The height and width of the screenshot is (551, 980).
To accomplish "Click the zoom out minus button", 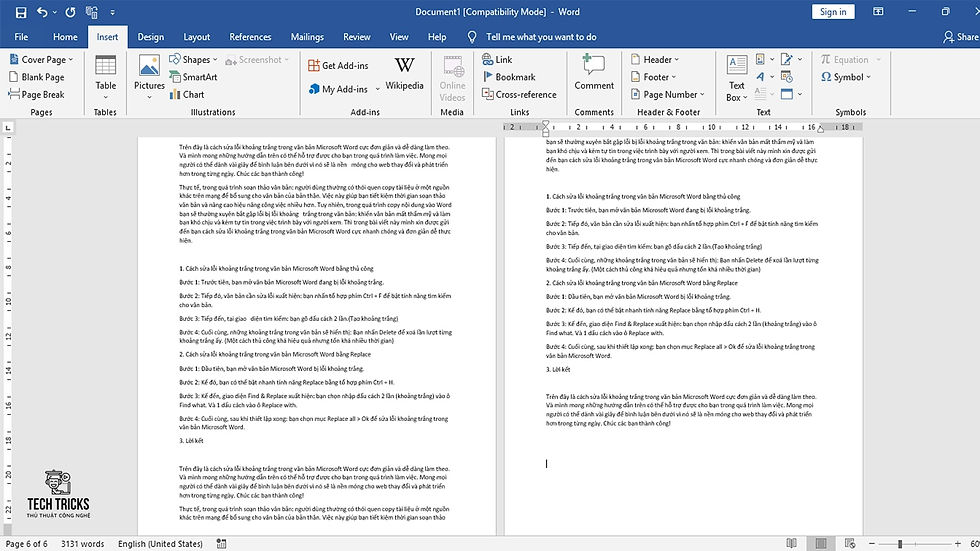I will [x=872, y=544].
